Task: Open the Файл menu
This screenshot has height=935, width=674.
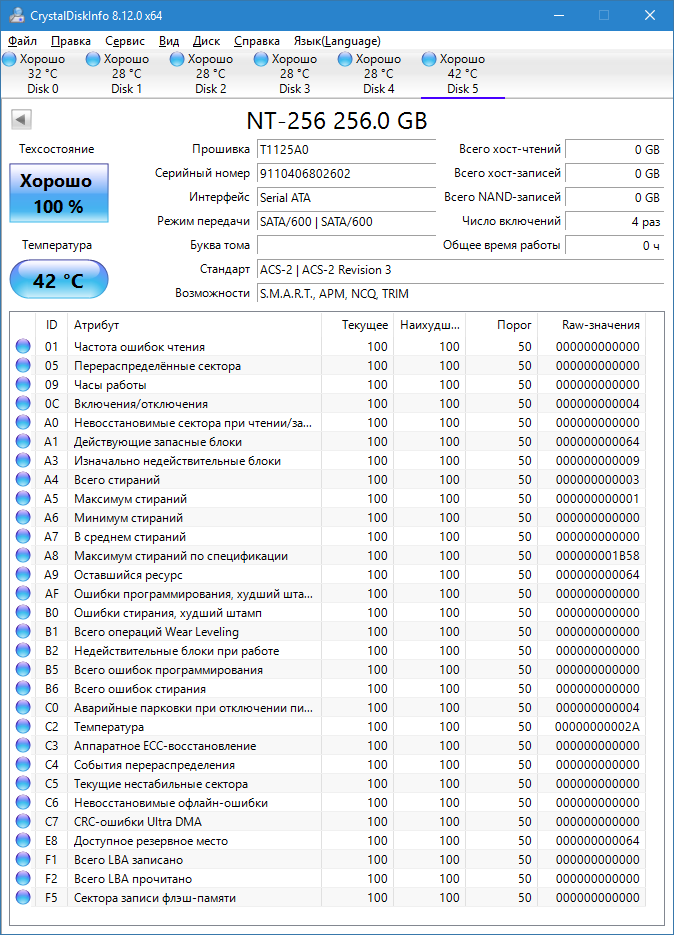Action: pyautogui.click(x=22, y=41)
